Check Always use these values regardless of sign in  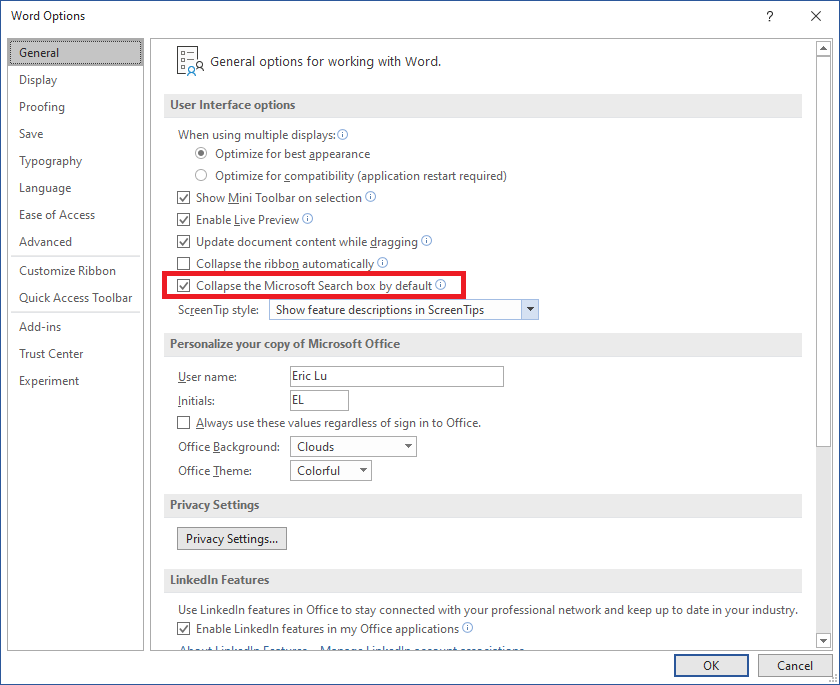tap(183, 423)
